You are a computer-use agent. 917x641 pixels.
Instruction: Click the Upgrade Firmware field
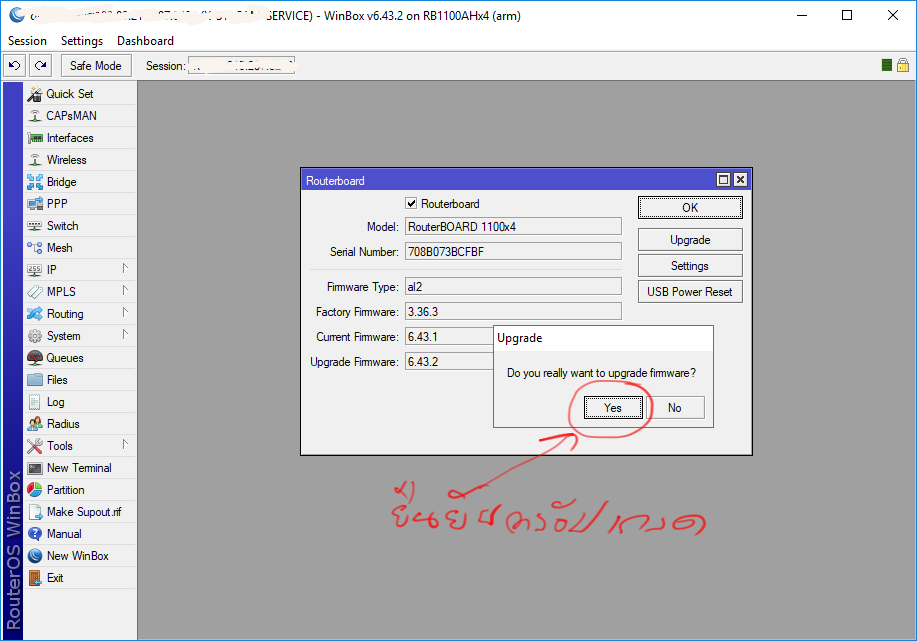(449, 362)
